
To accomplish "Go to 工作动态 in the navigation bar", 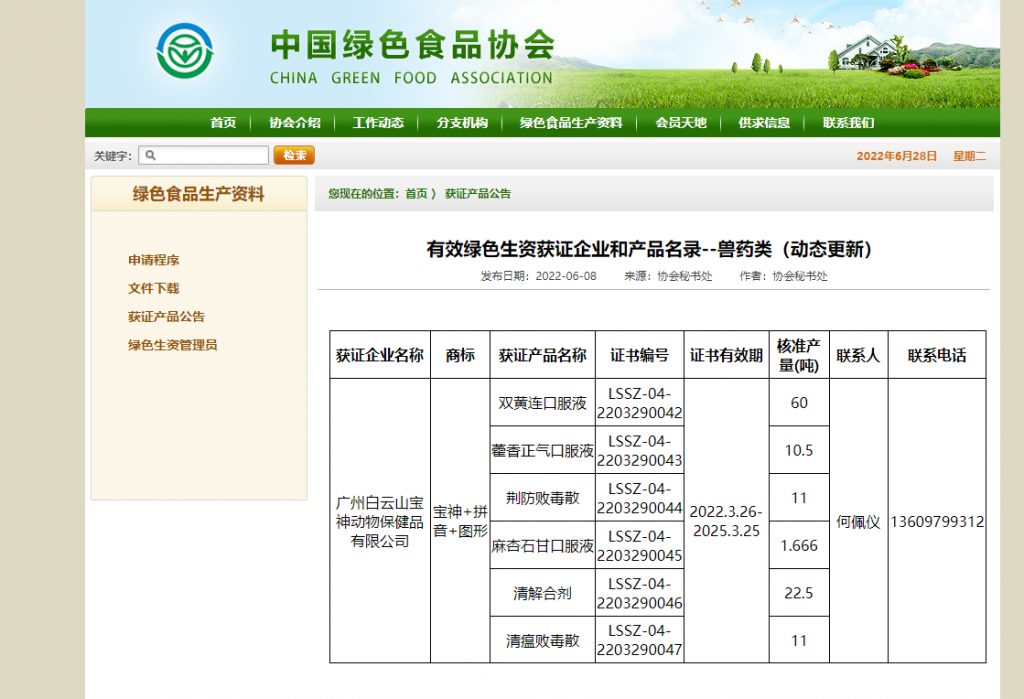I will (378, 123).
